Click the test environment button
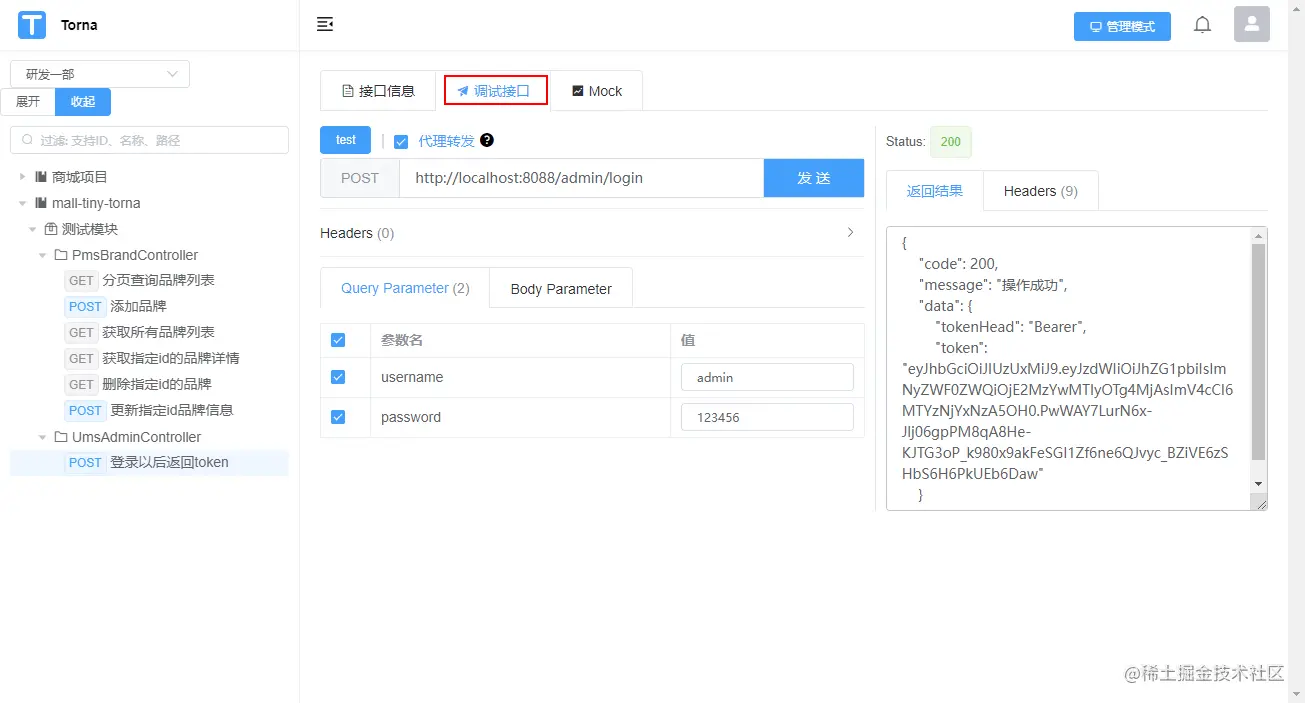The image size is (1305, 703). tap(346, 140)
